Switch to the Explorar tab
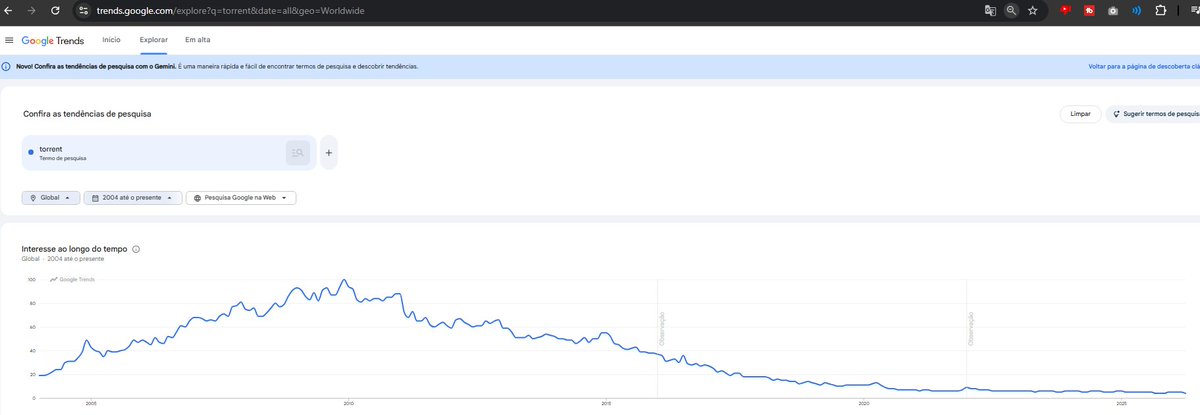 pyautogui.click(x=154, y=40)
